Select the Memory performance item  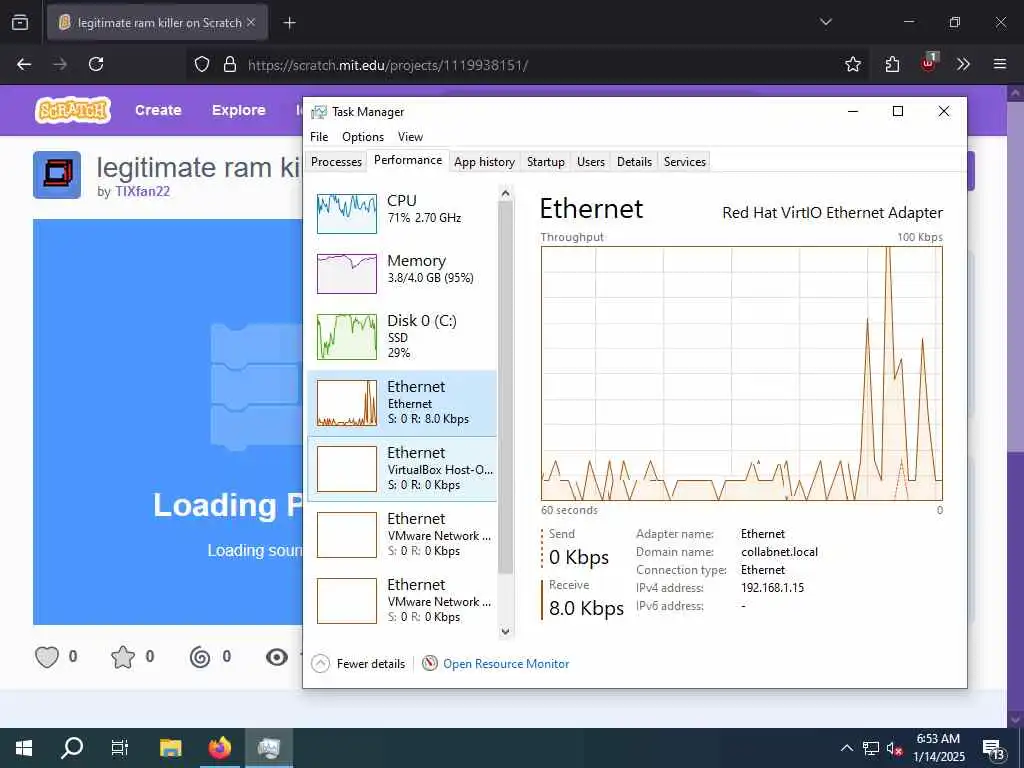coord(402,272)
